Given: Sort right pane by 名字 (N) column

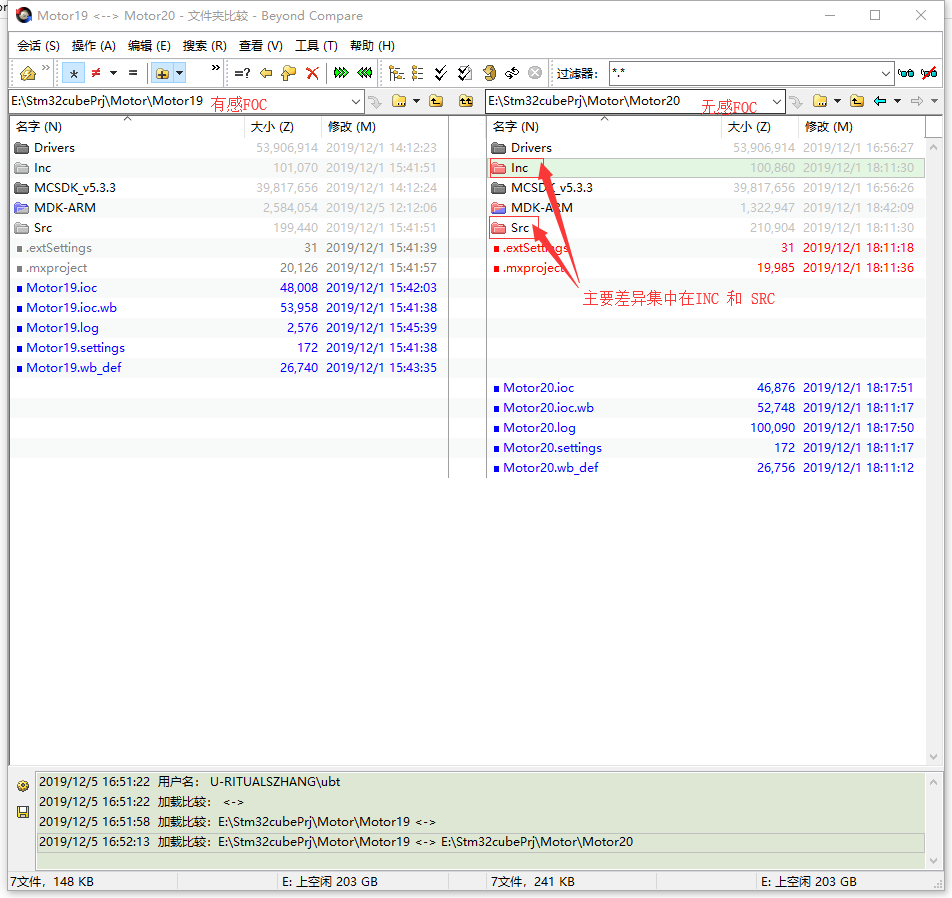Looking at the screenshot, I should (604, 127).
